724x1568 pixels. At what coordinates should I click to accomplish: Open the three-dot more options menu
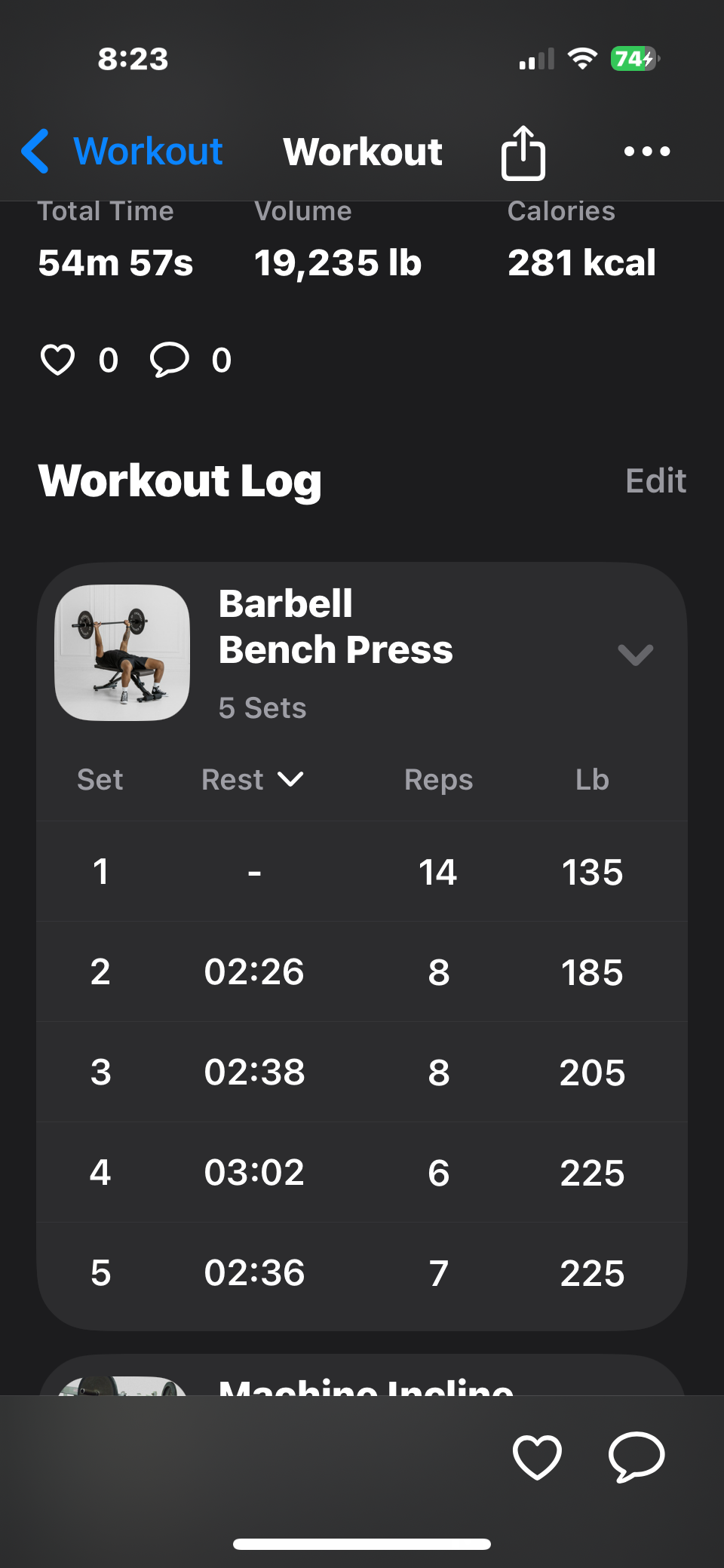point(647,152)
